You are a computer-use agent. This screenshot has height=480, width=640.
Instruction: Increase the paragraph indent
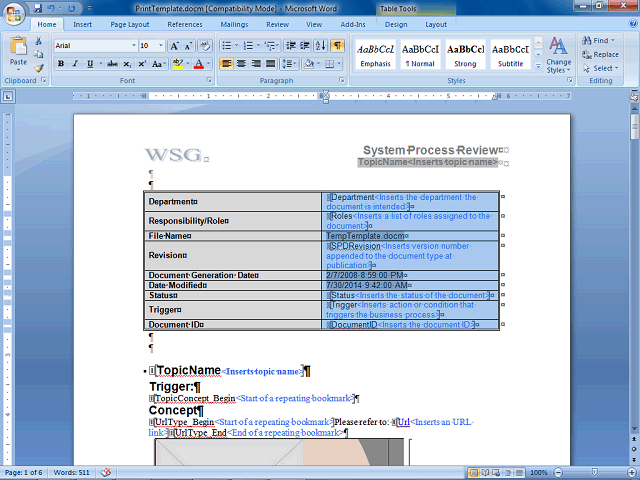click(305, 46)
